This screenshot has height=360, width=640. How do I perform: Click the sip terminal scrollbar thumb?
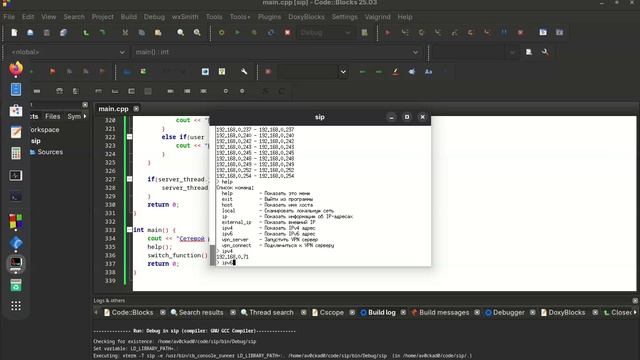click(x=212, y=255)
